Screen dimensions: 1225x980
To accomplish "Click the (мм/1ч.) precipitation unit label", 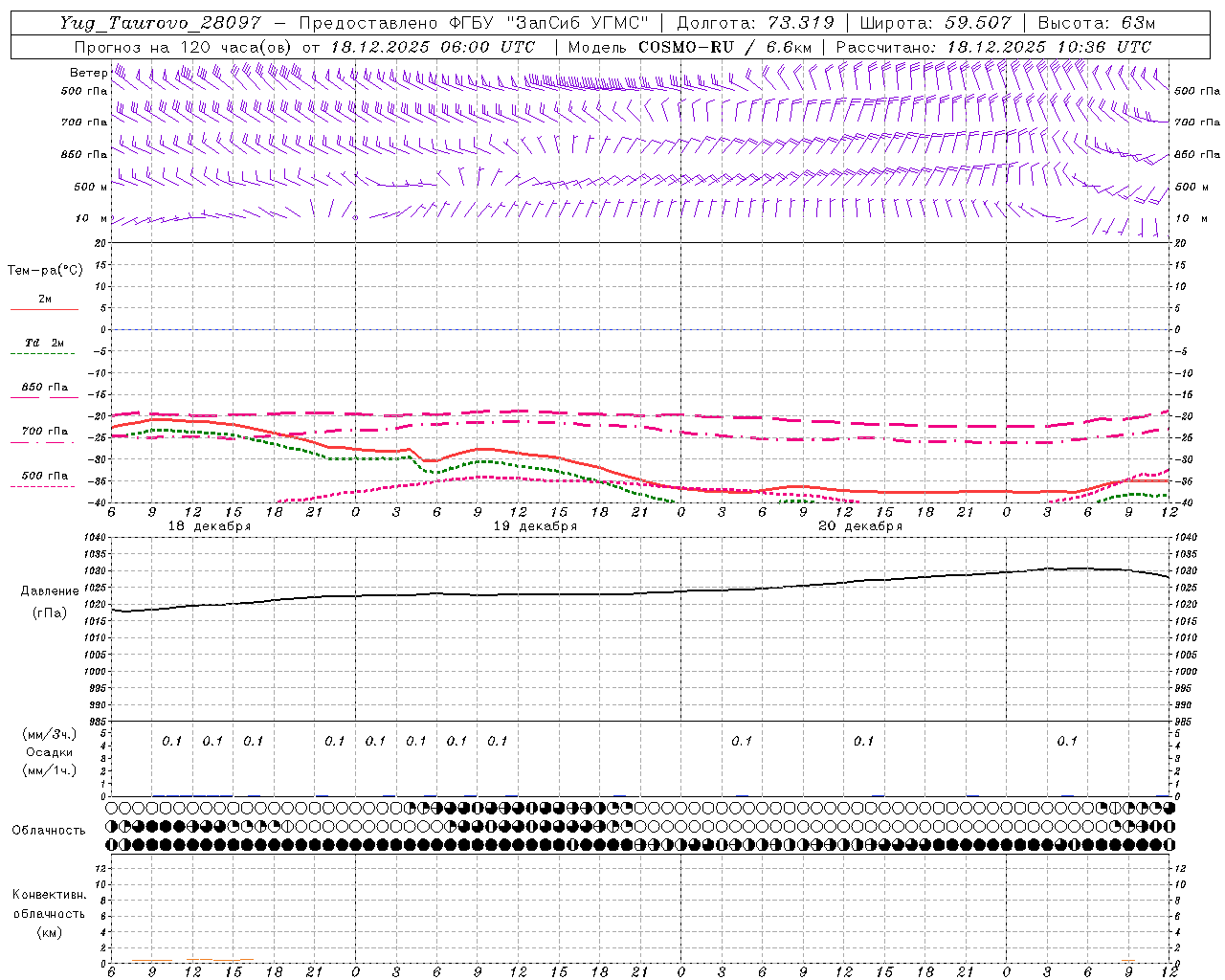I will point(50,770).
